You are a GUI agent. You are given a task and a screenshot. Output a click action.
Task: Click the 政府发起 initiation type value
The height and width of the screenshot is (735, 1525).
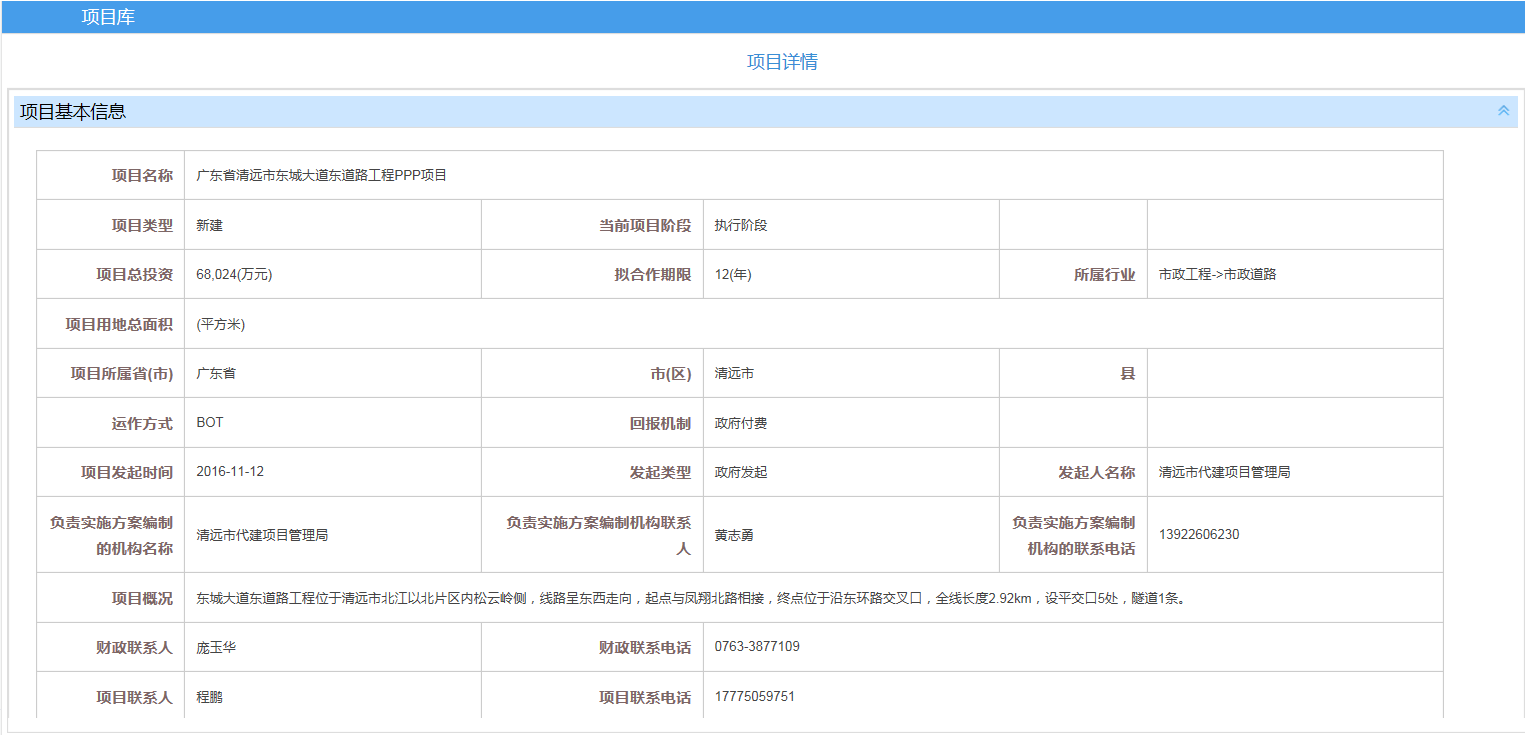(740, 472)
